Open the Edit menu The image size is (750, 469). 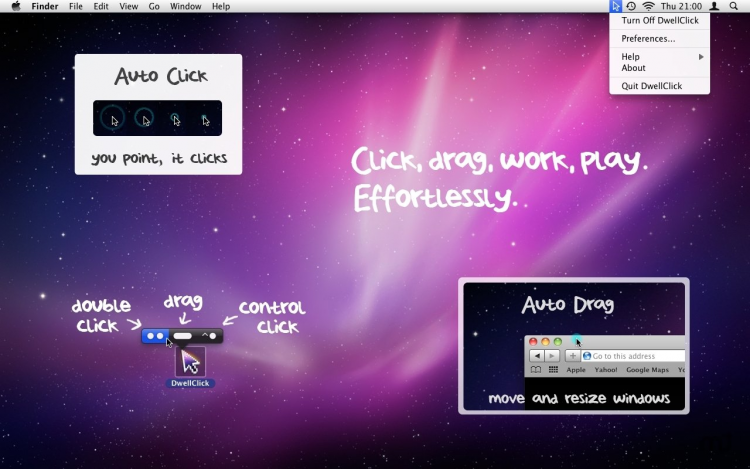coord(101,6)
